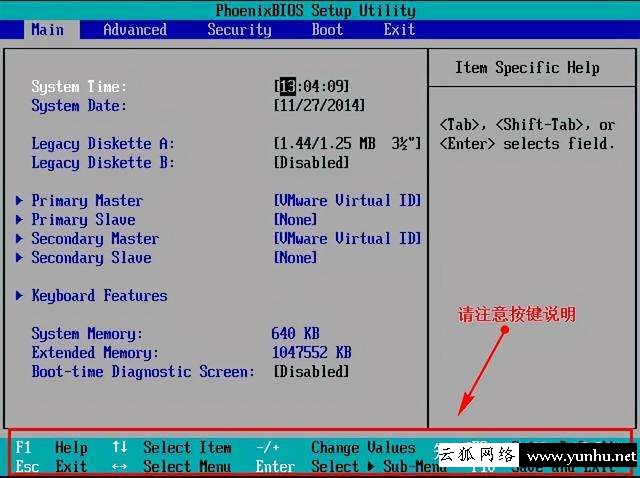This screenshot has height=478, width=640.
Task: Toggle Boot-time Diagnostic Screen Disabled value
Action: tap(311, 371)
